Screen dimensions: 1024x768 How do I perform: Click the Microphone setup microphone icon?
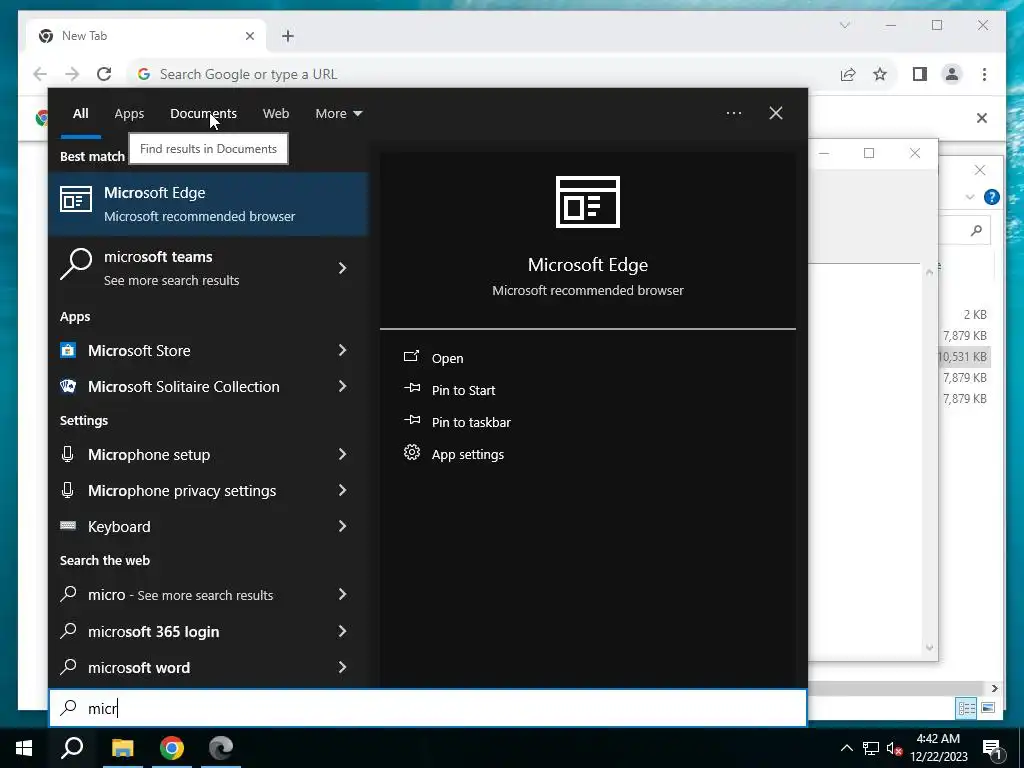67,454
